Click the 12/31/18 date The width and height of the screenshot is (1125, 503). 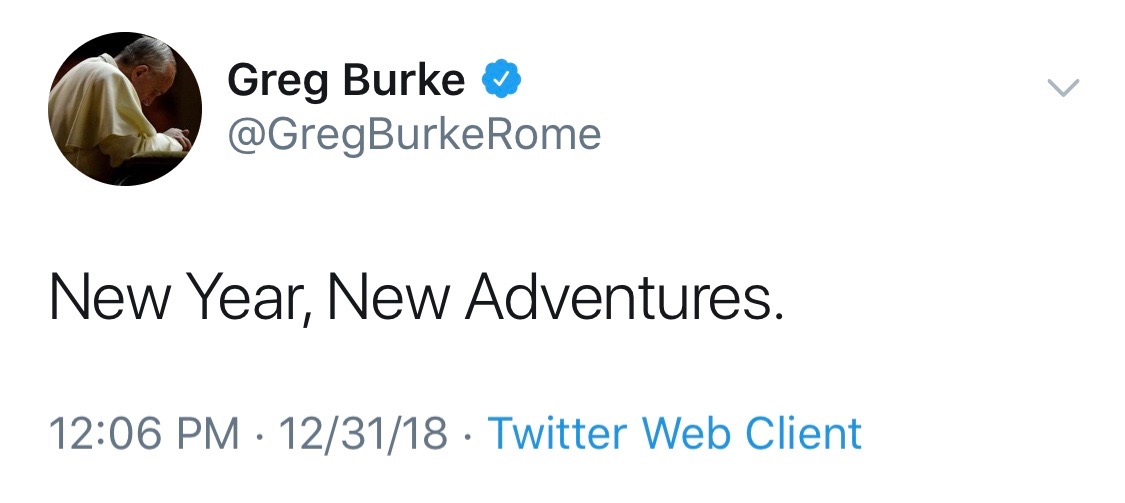point(363,434)
